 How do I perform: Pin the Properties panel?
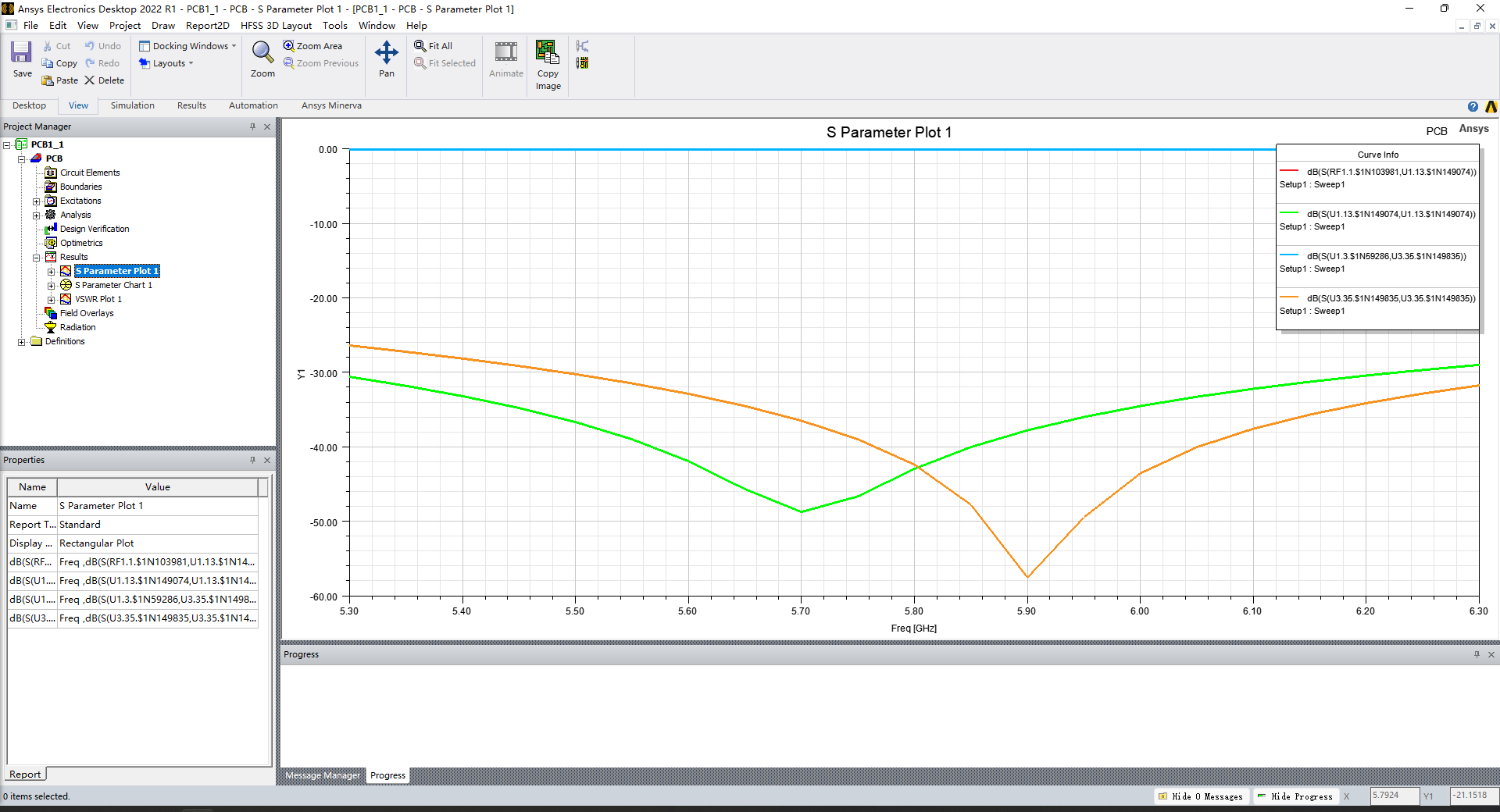coord(252,460)
